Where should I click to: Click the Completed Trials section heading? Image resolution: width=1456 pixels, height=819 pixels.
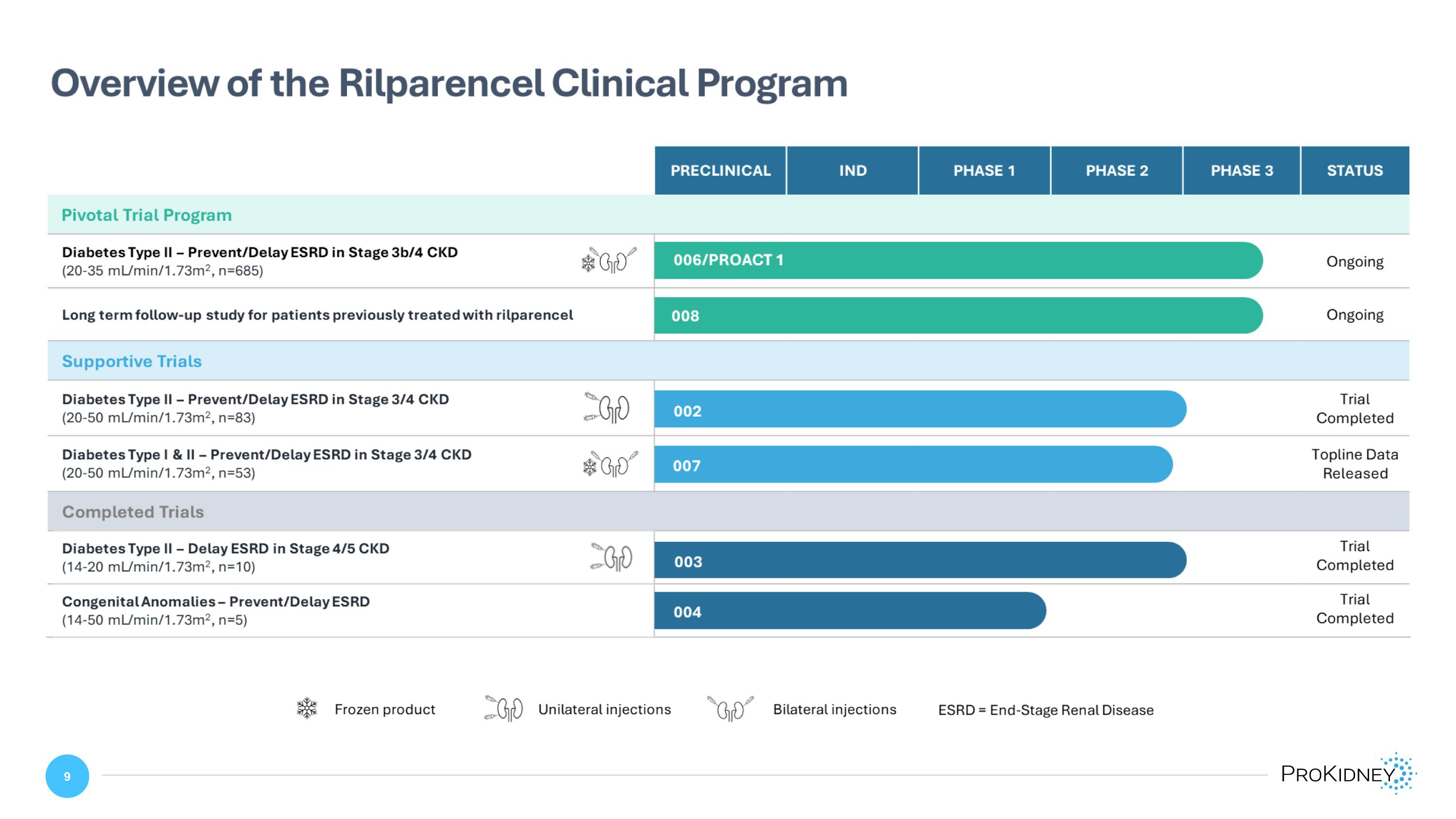[x=133, y=512]
